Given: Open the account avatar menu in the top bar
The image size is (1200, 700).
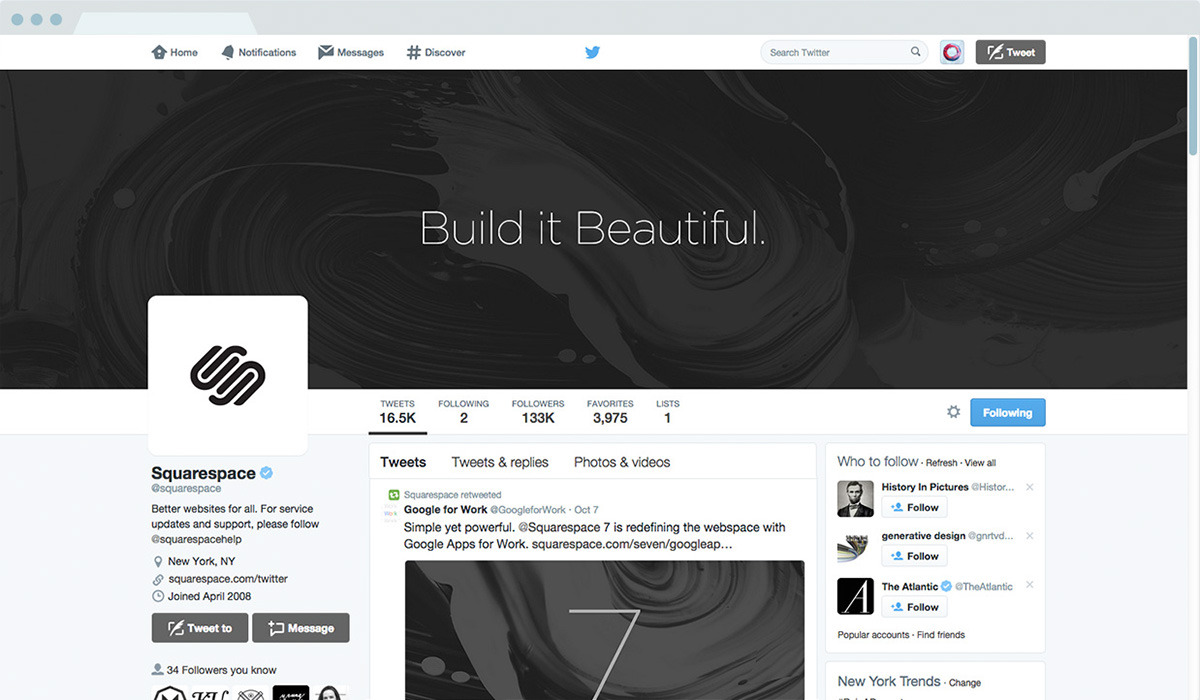Looking at the screenshot, I should coord(952,52).
